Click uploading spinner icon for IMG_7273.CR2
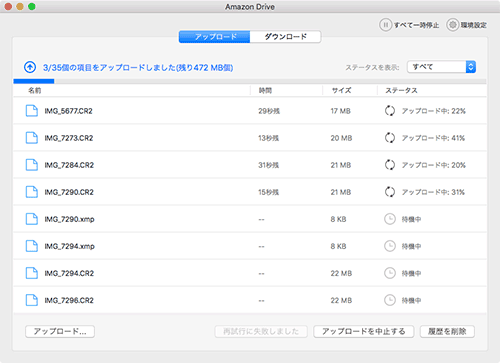 pos(390,138)
